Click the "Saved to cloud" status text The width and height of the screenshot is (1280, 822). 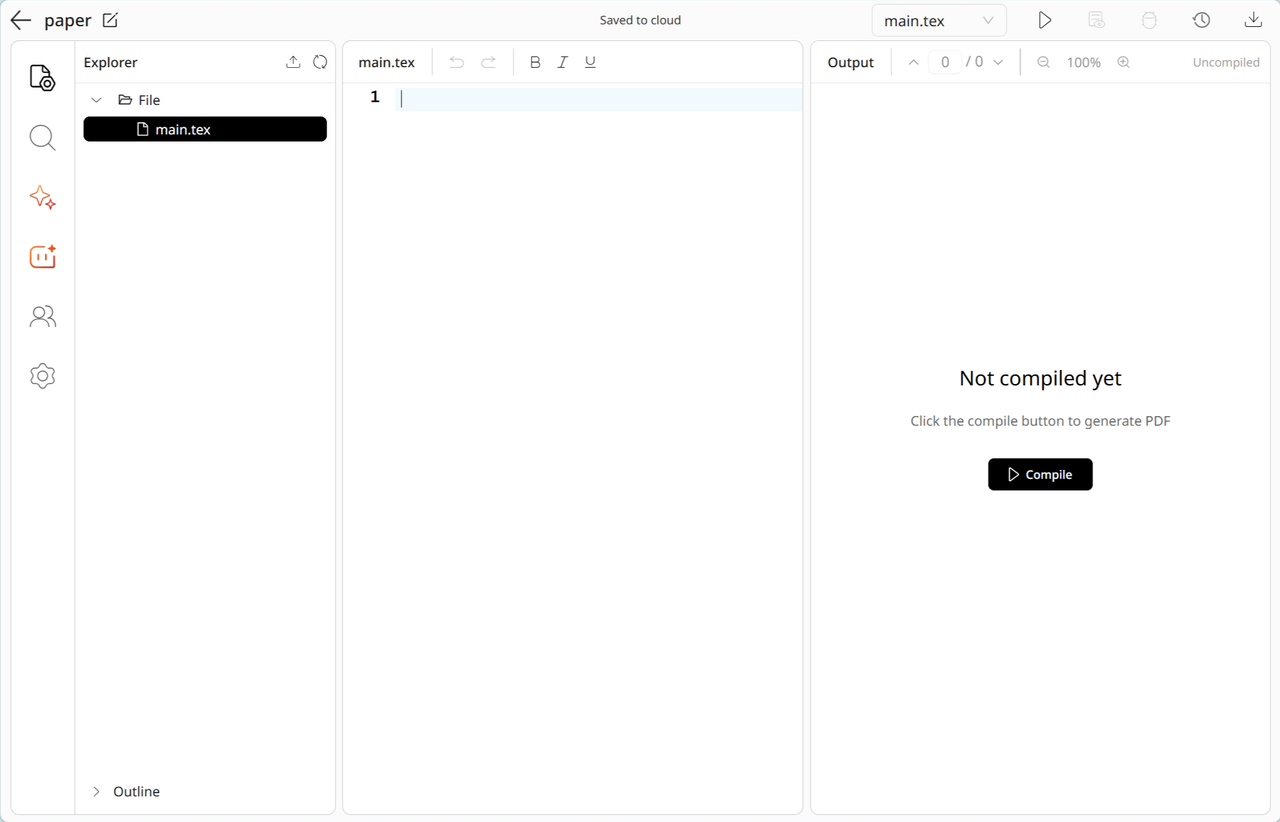[640, 20]
